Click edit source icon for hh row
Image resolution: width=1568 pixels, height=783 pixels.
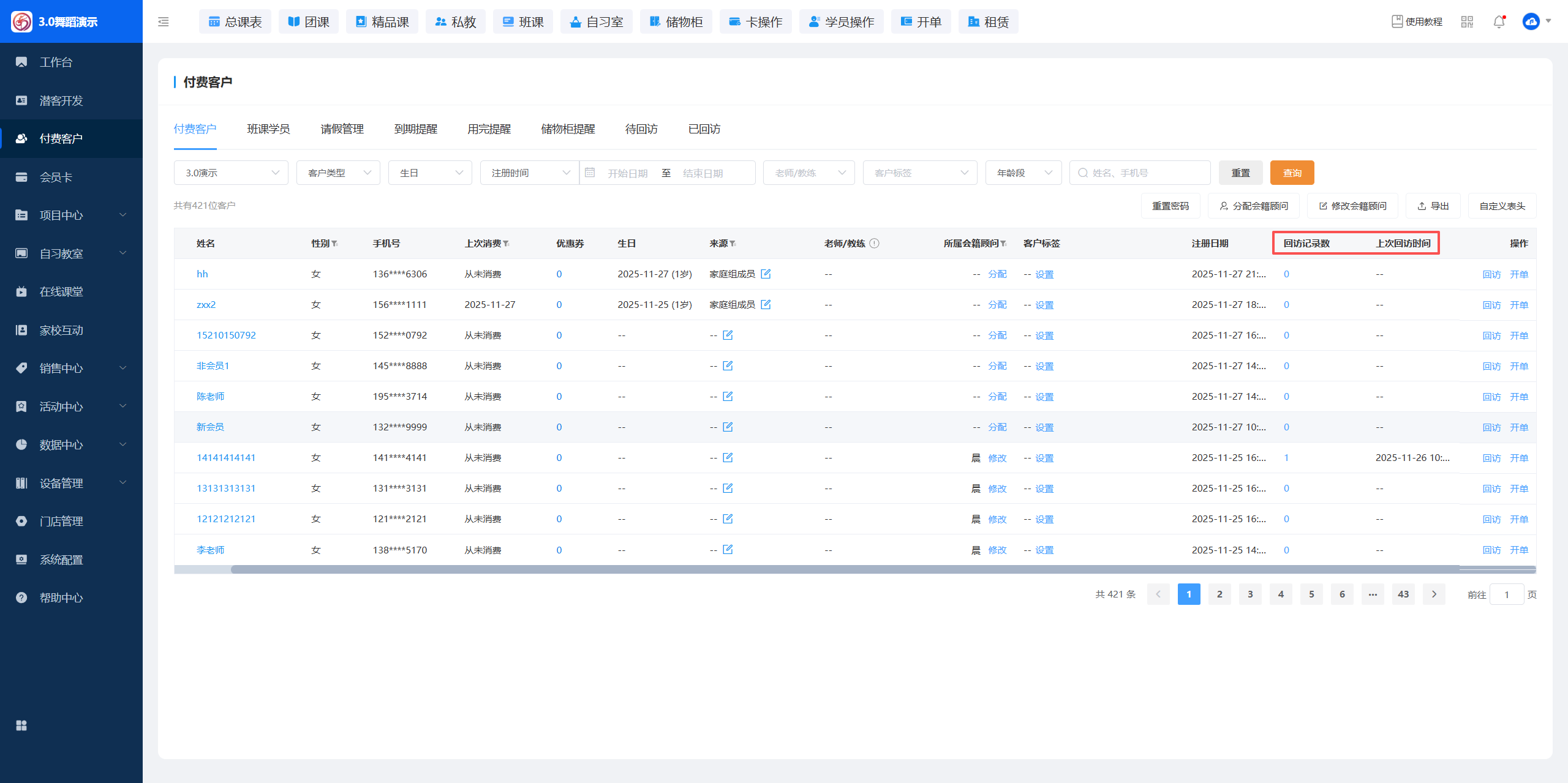(x=766, y=274)
